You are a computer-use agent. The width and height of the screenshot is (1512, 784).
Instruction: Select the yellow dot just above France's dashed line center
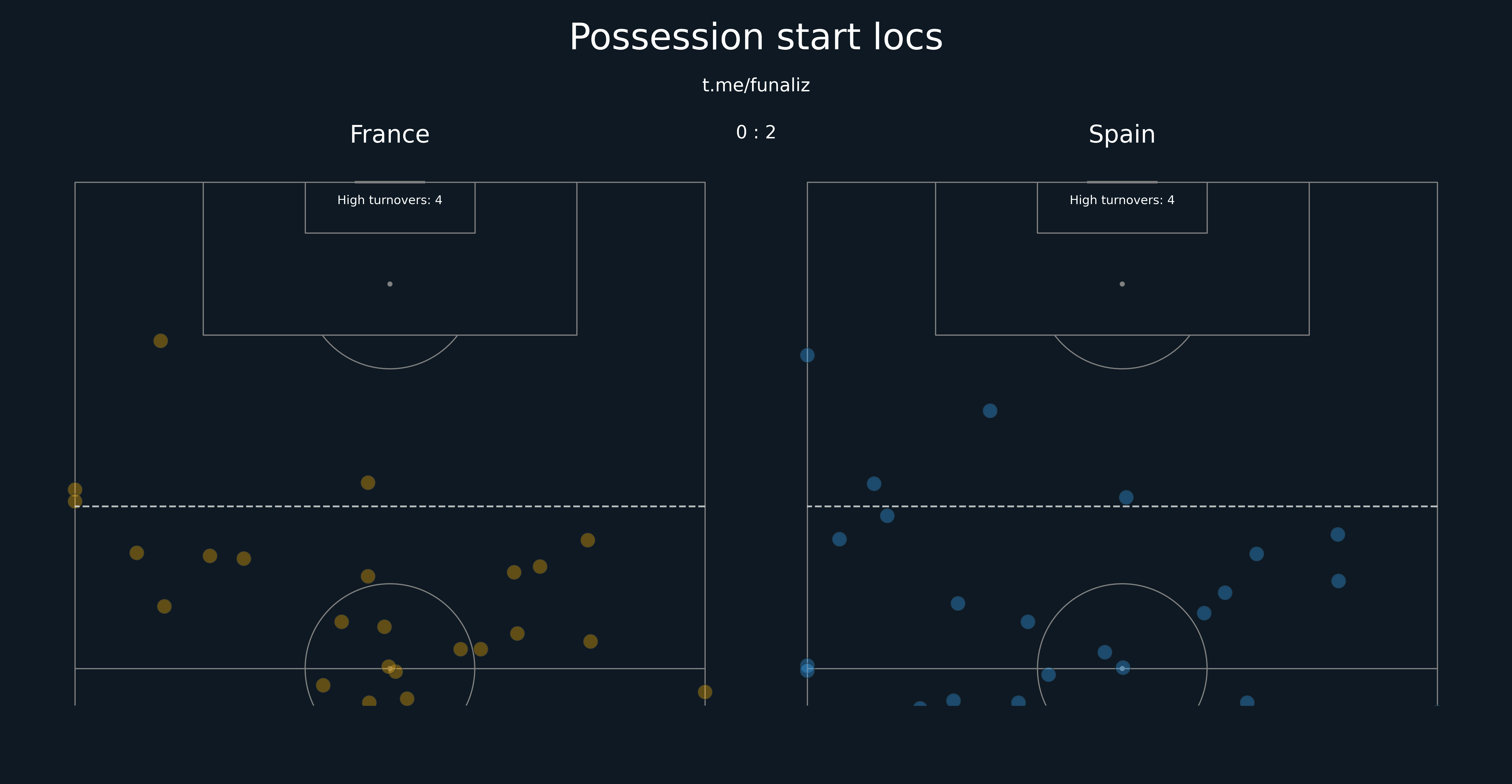tap(368, 482)
